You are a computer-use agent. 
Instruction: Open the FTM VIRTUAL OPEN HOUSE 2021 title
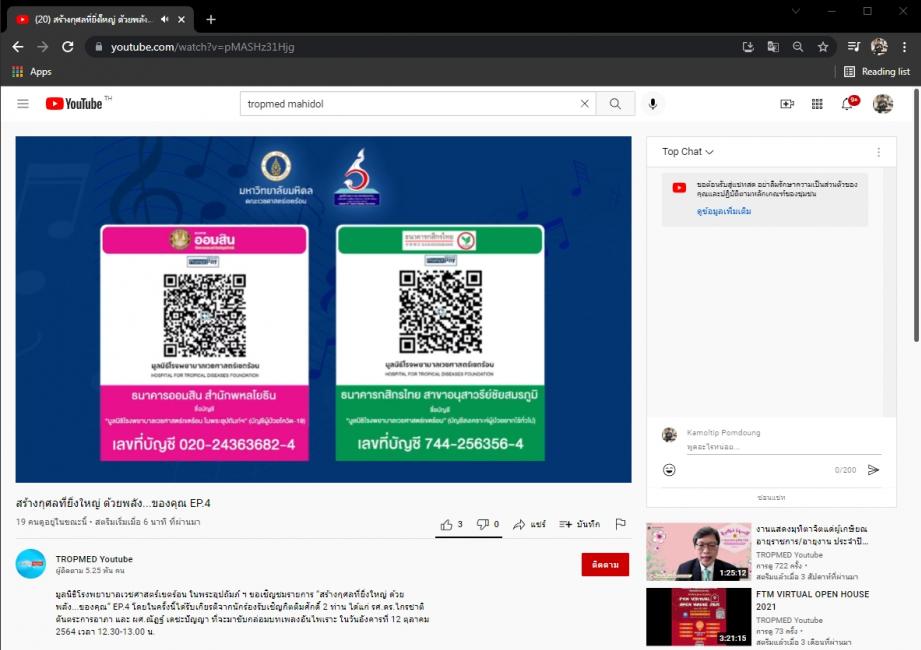(812, 600)
